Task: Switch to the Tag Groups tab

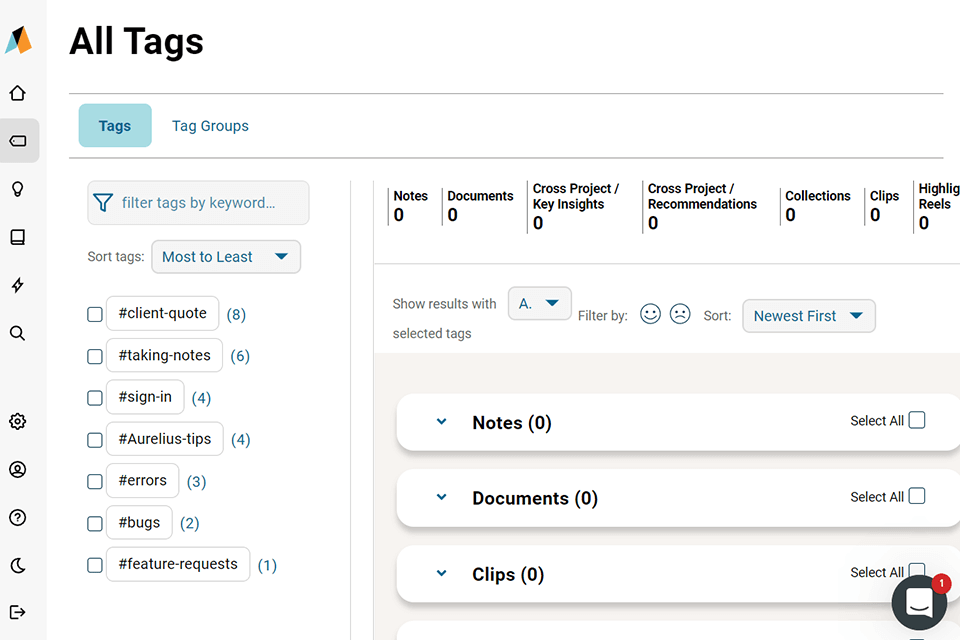Action: pos(210,126)
